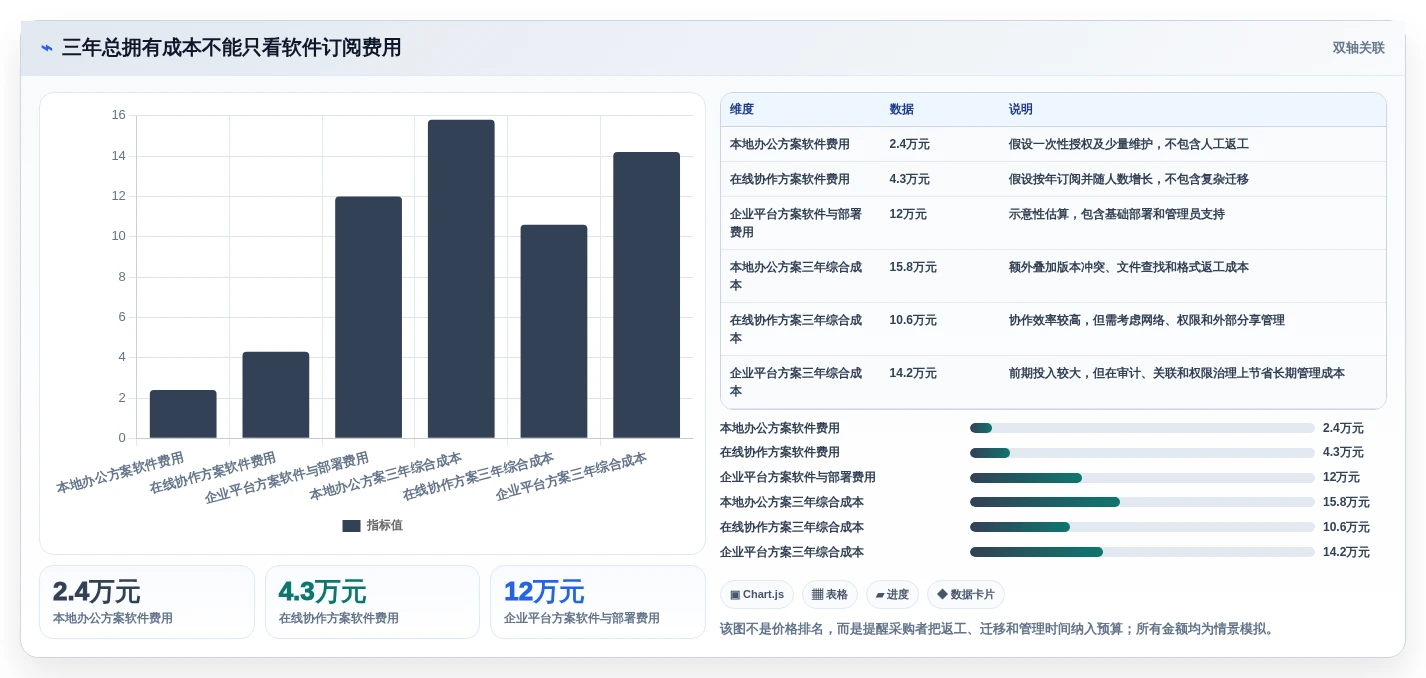Click table cell 本地办公方案软件费用
This screenshot has width=1426, height=678.
790,144
